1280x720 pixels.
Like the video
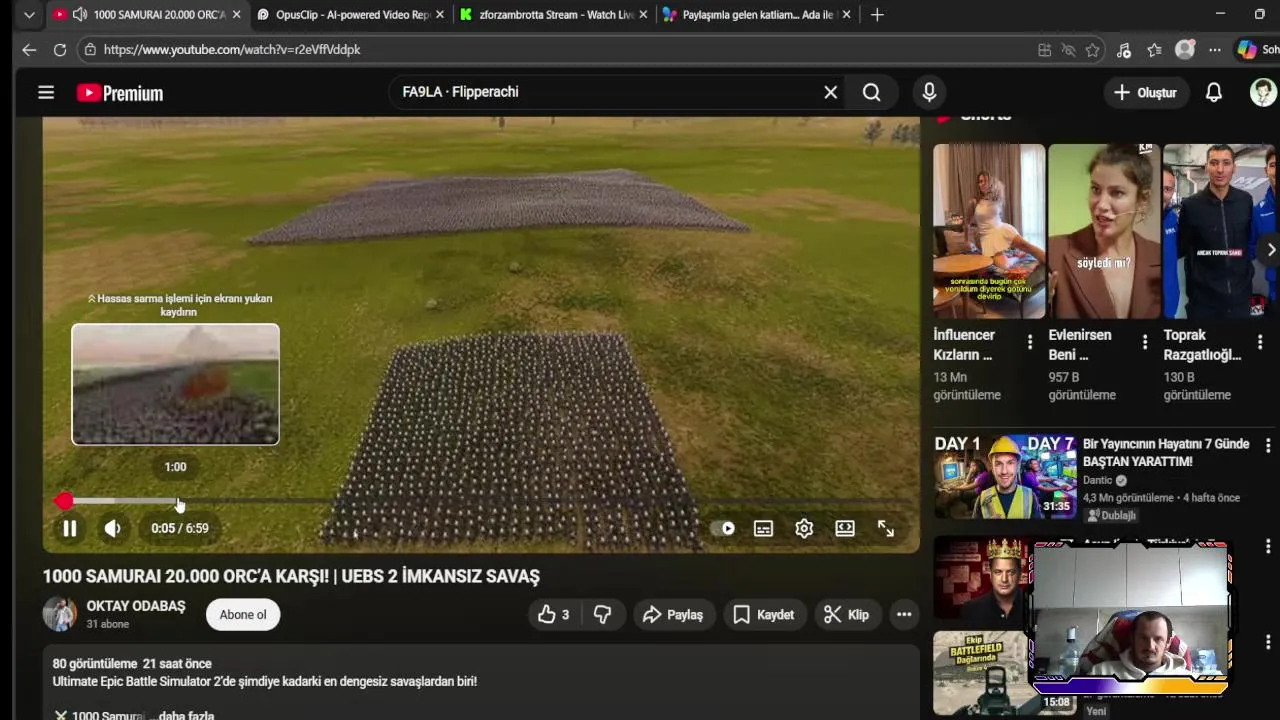(x=553, y=614)
